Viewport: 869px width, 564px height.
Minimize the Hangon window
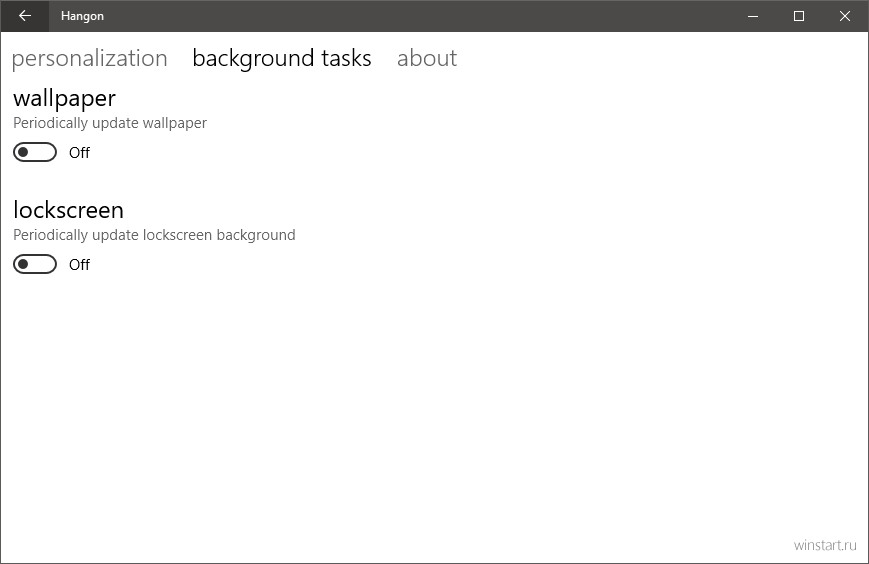(x=753, y=16)
